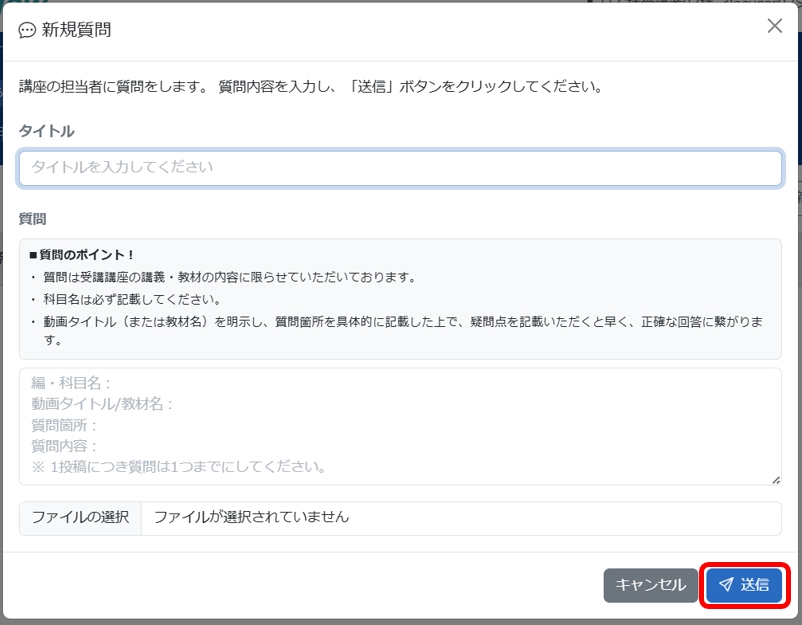Open the file picker via ファイルの選択 button
Screen dimensions: 802x625
point(78,519)
